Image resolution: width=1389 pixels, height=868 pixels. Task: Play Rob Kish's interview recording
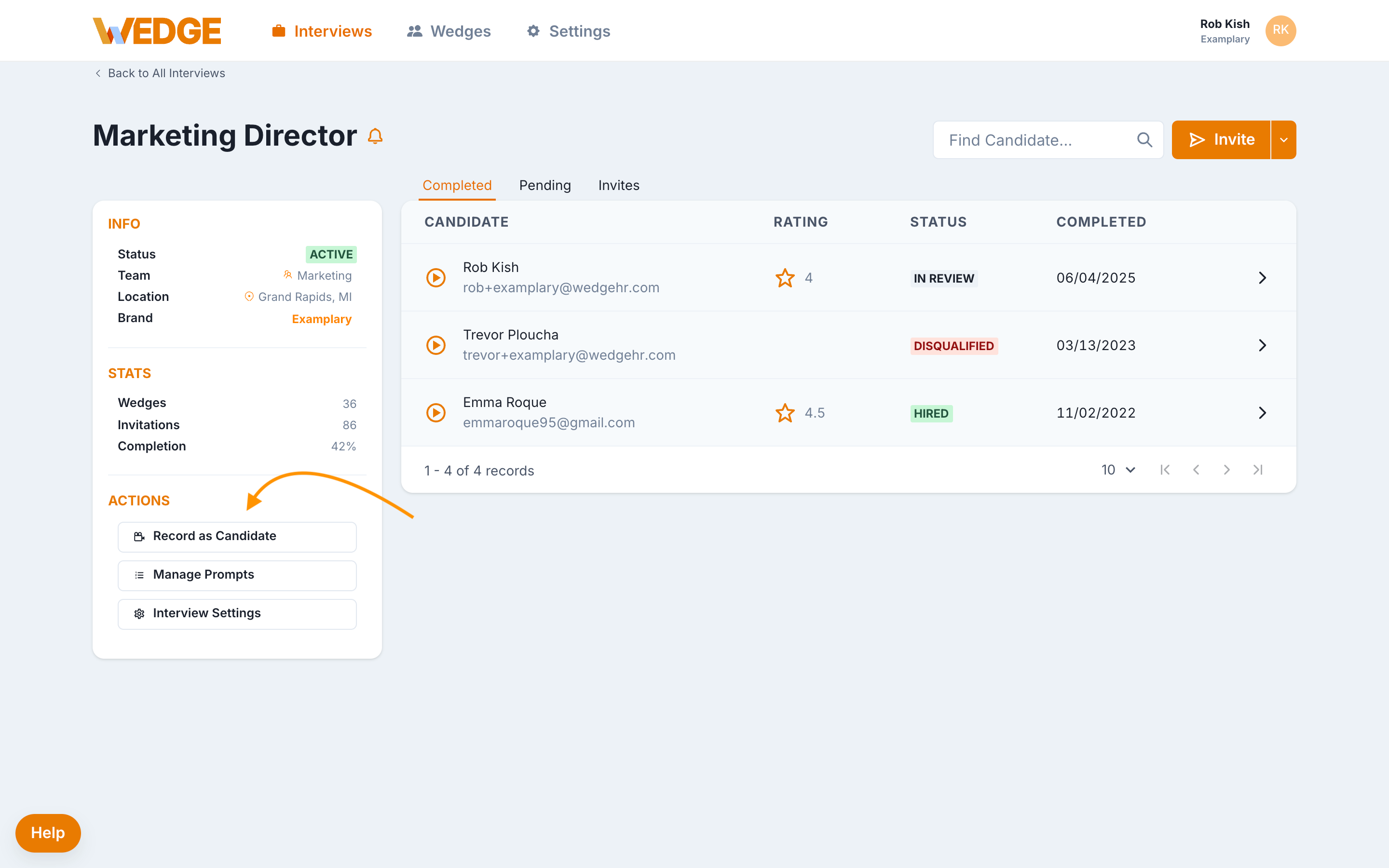(x=436, y=277)
